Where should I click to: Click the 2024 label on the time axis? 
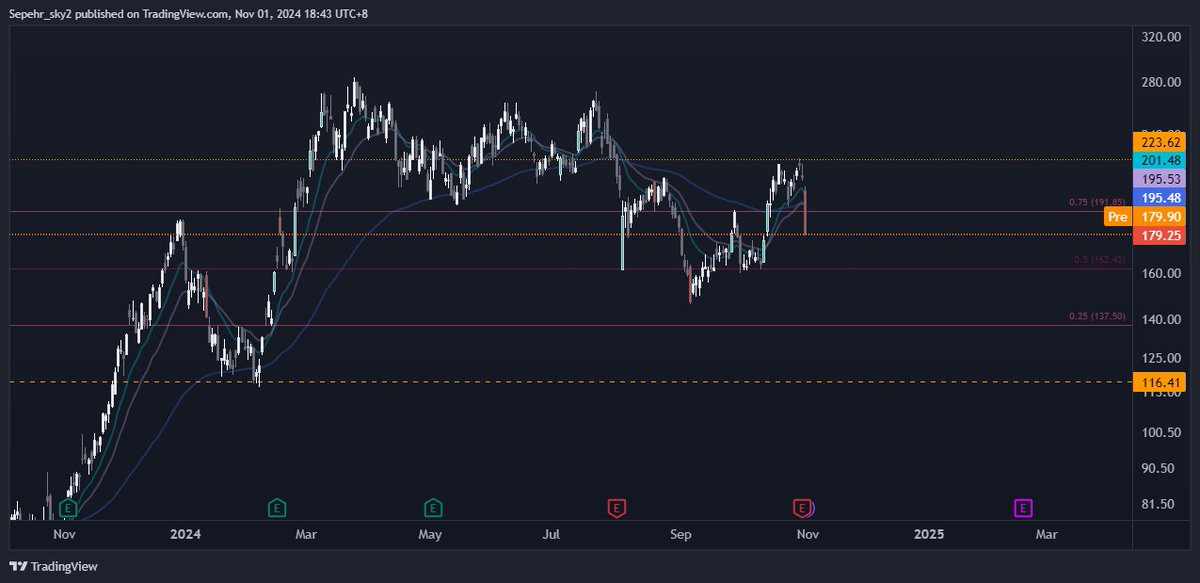(x=186, y=535)
